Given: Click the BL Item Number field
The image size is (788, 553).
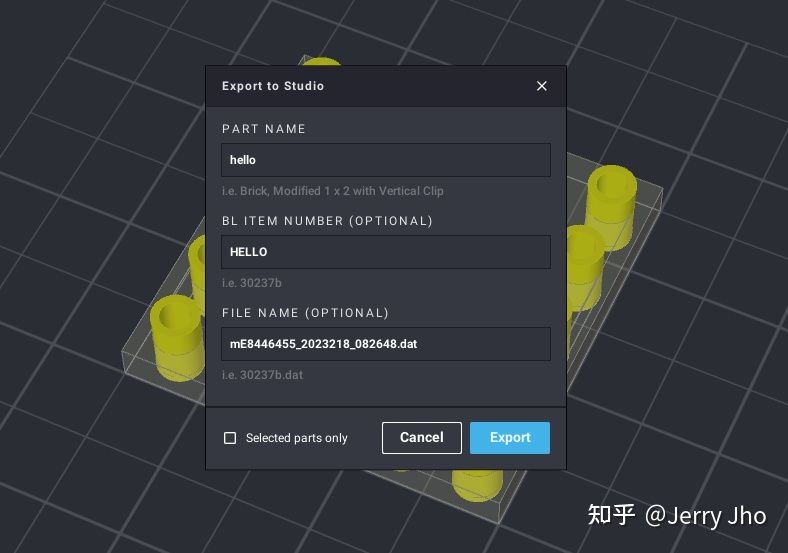Looking at the screenshot, I should pos(385,252).
